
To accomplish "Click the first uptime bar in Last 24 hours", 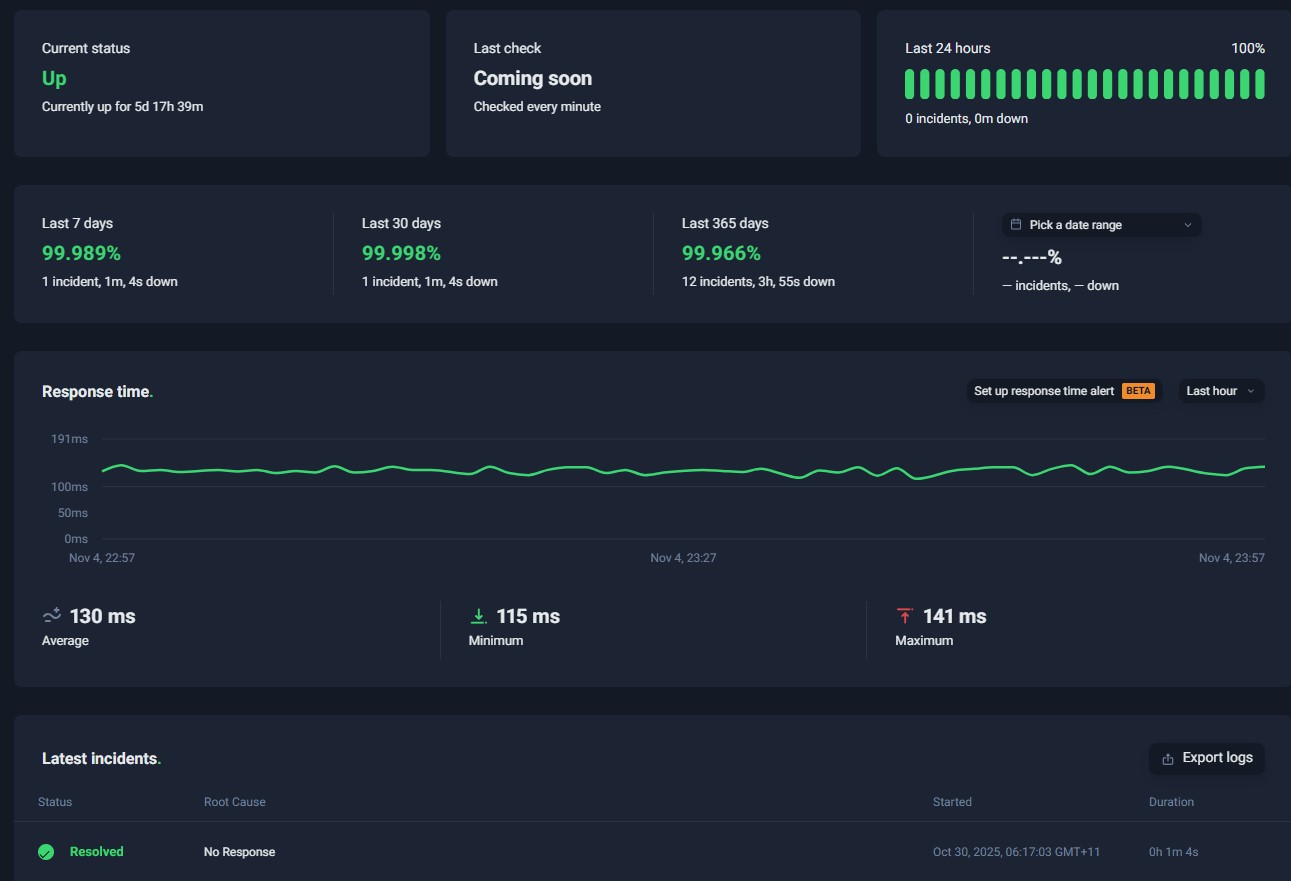I will pos(910,84).
